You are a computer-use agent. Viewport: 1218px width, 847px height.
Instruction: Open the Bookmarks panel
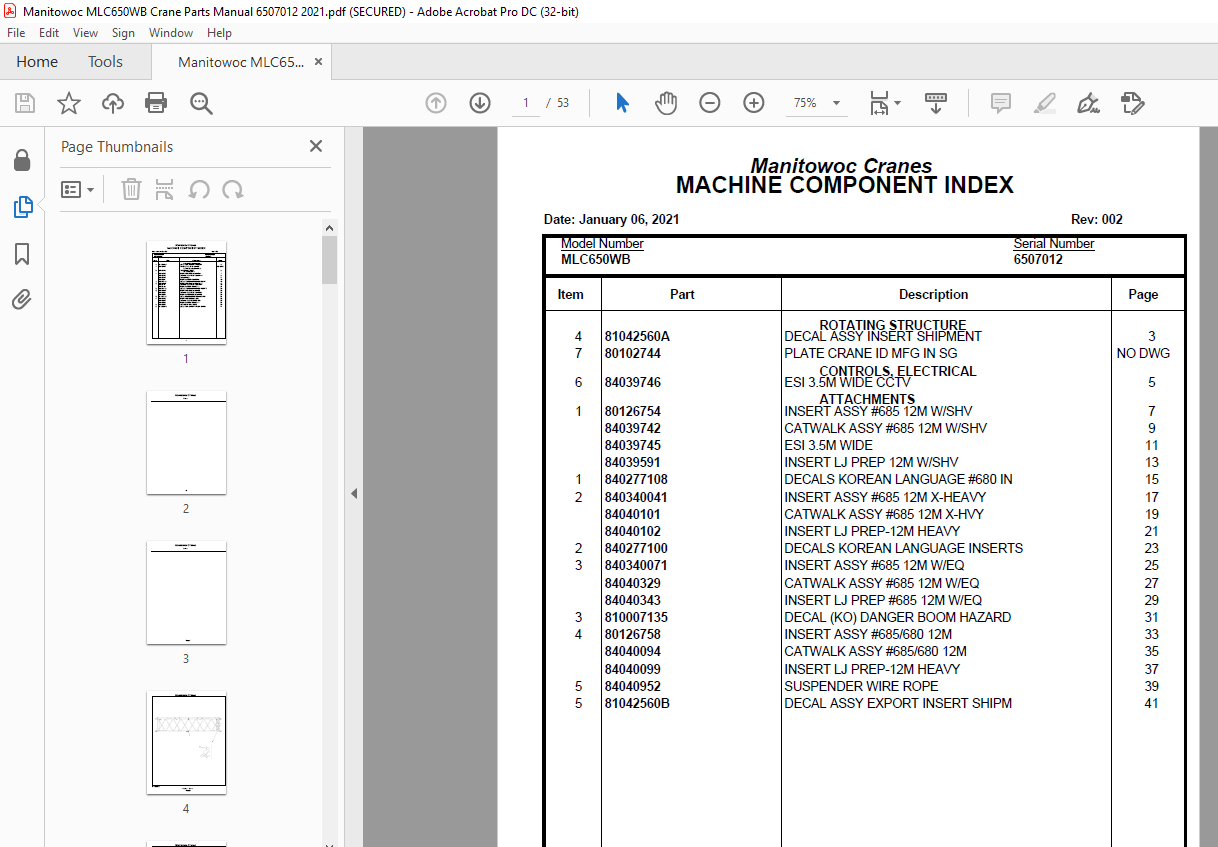(22, 254)
